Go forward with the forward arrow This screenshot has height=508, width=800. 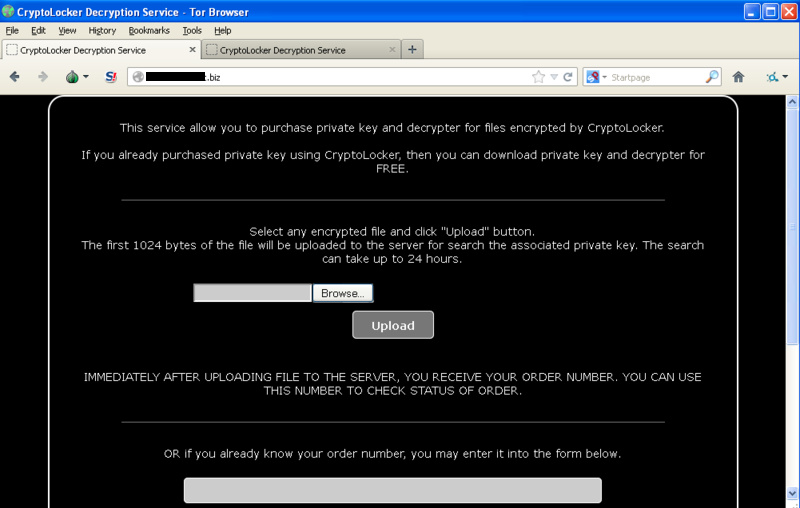43,77
